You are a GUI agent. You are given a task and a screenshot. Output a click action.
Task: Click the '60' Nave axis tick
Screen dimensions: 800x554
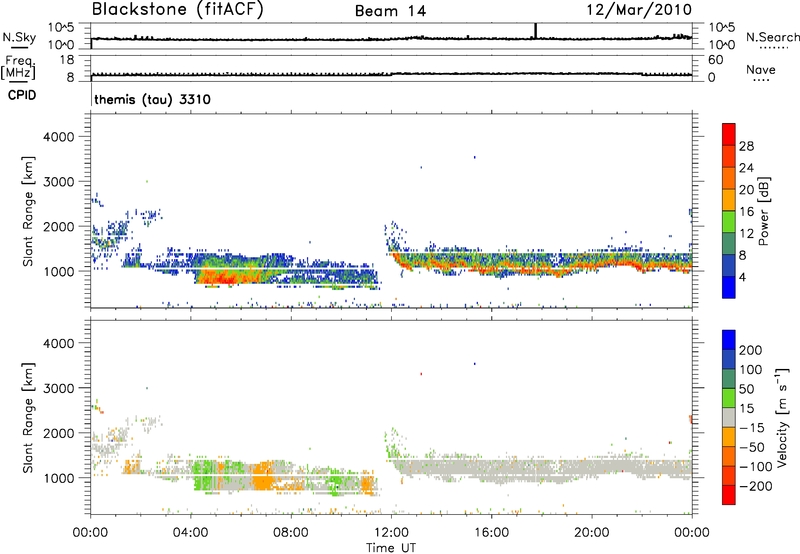[x=715, y=60]
